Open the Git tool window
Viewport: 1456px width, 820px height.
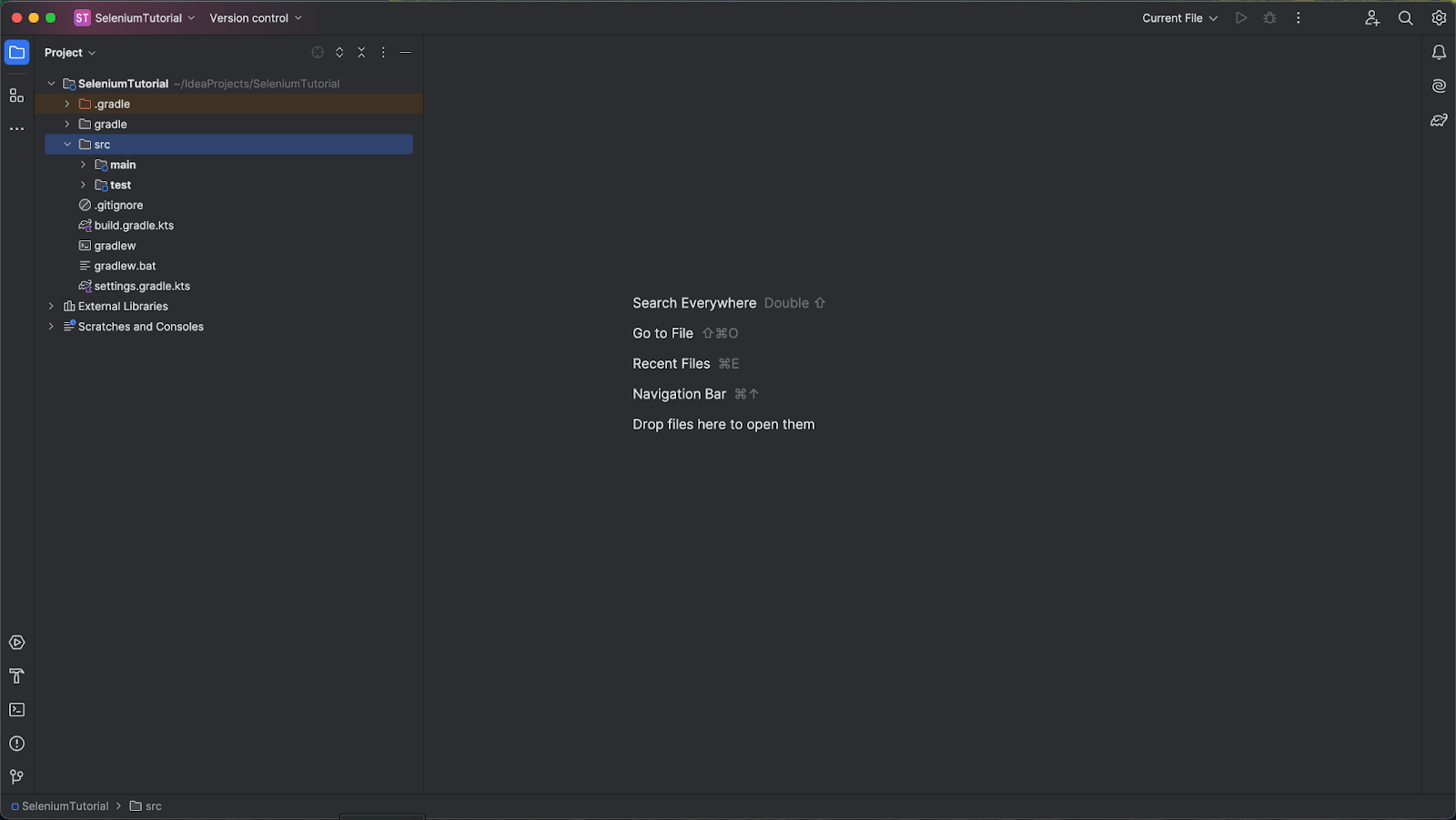pos(16,776)
